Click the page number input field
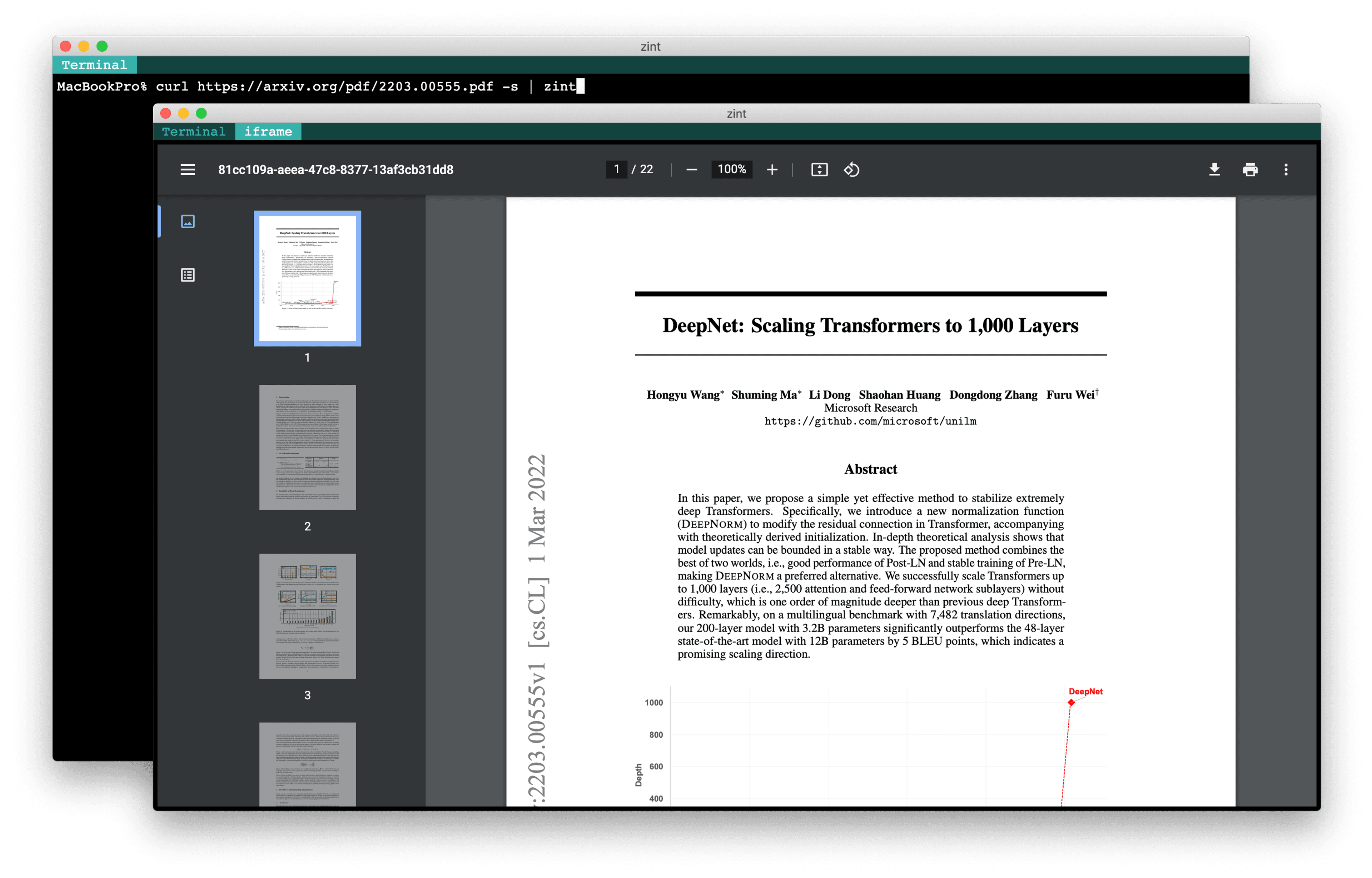1372x878 pixels. pos(616,169)
